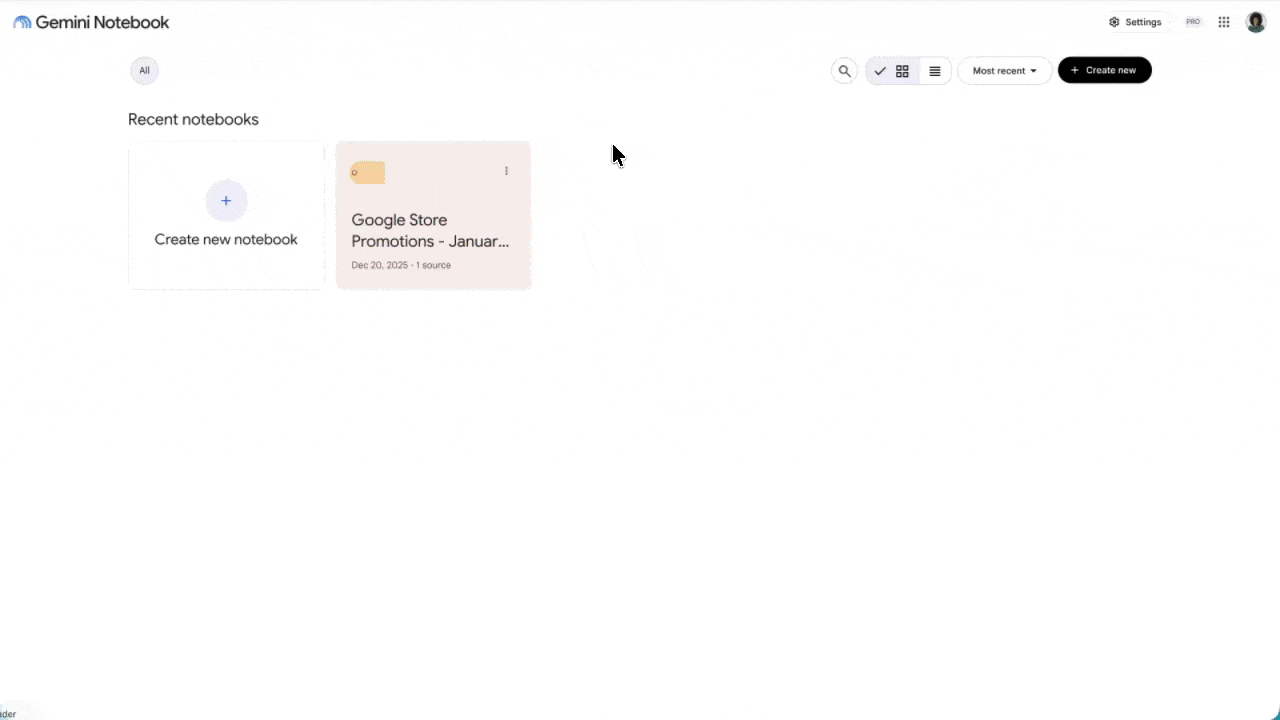The width and height of the screenshot is (1280, 720).
Task: Click the Gemini Notebook logo icon
Action: [x=22, y=22]
